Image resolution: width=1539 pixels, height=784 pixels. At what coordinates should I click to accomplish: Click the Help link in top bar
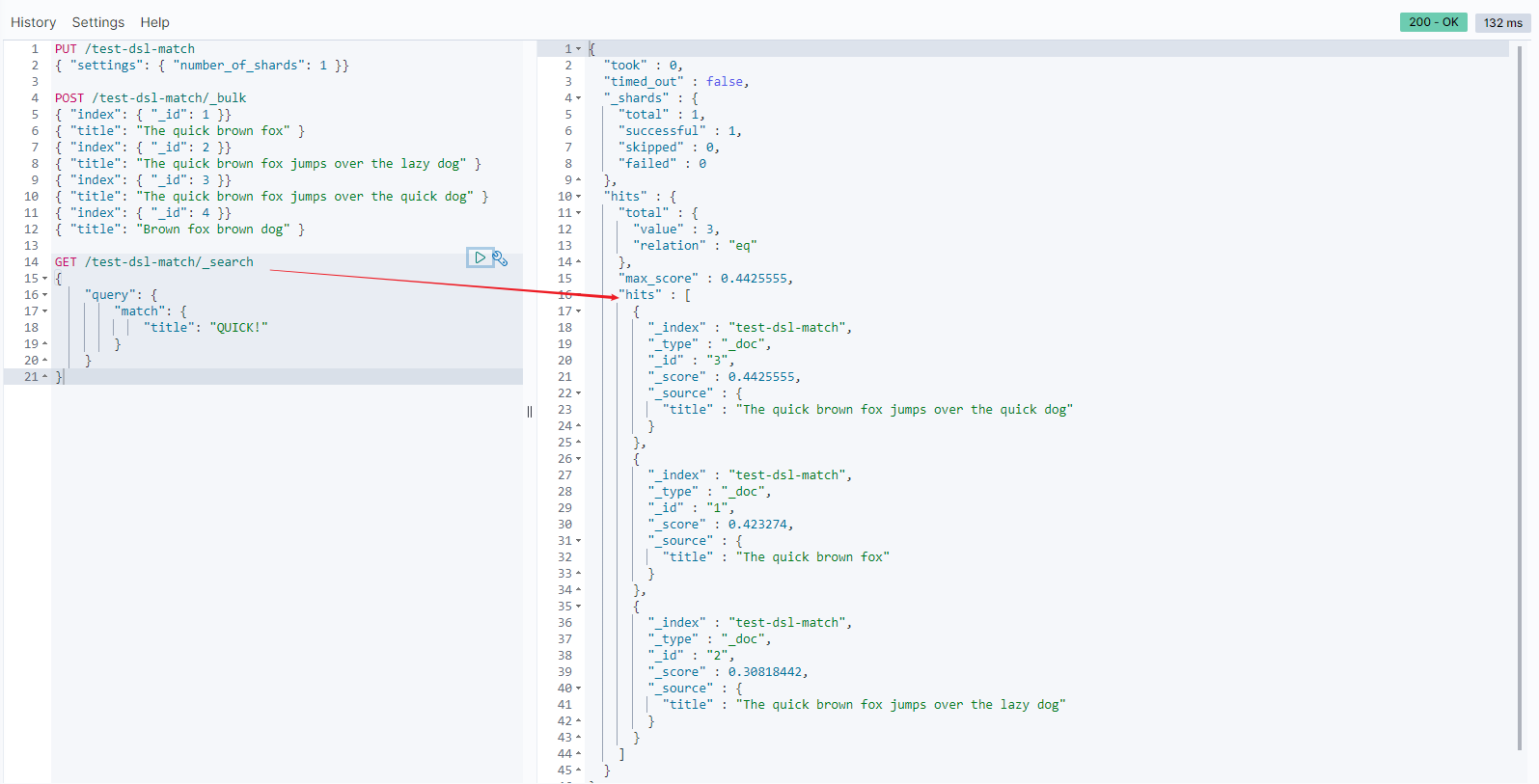[154, 22]
